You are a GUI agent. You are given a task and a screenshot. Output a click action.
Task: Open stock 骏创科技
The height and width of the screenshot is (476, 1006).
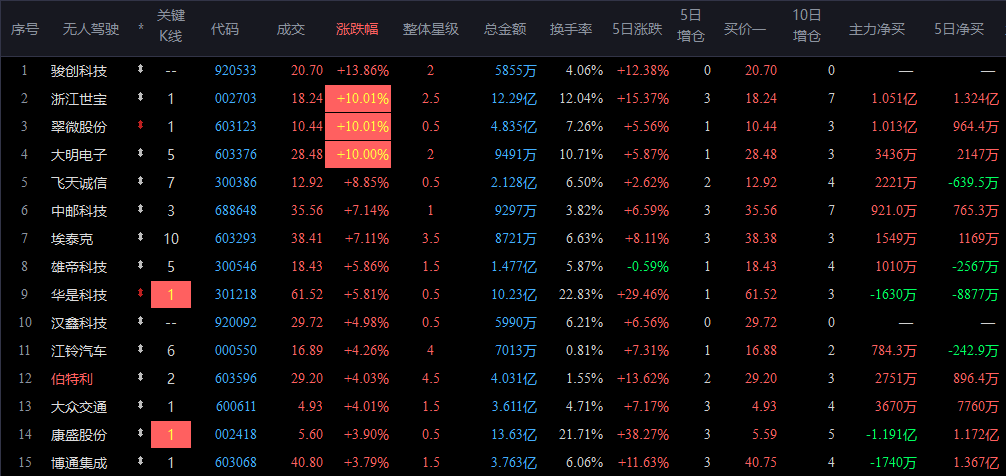click(79, 71)
